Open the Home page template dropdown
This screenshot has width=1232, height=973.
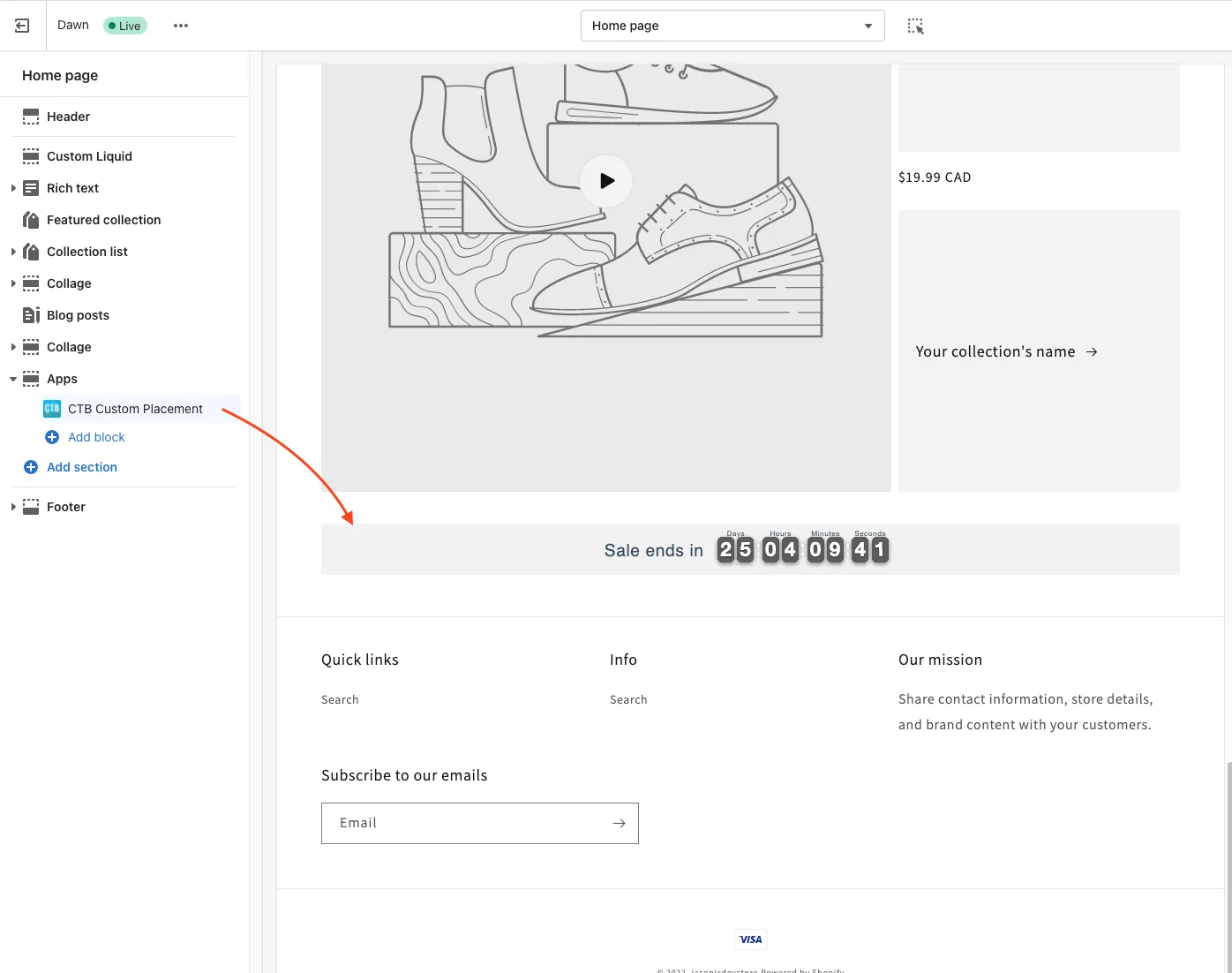tap(732, 26)
